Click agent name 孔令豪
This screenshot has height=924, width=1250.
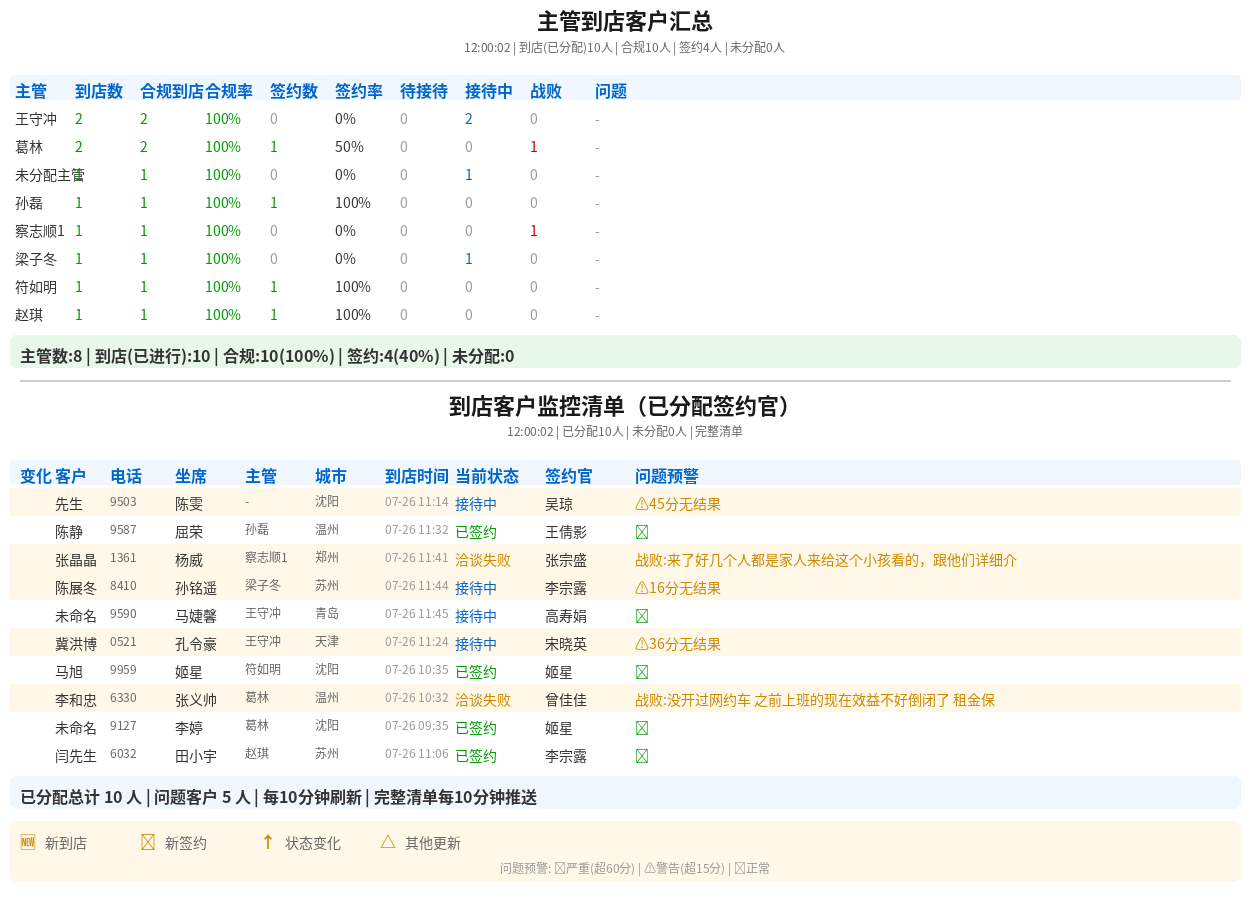(196, 644)
